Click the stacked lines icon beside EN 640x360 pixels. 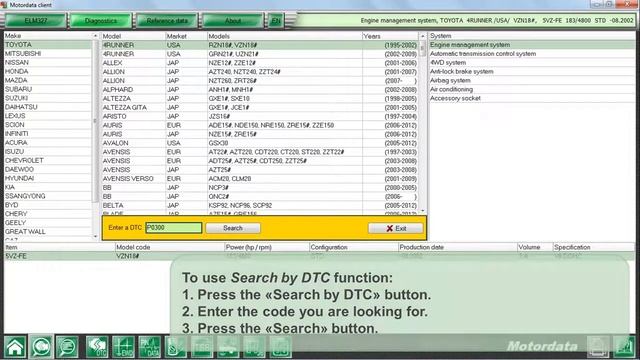291,20
